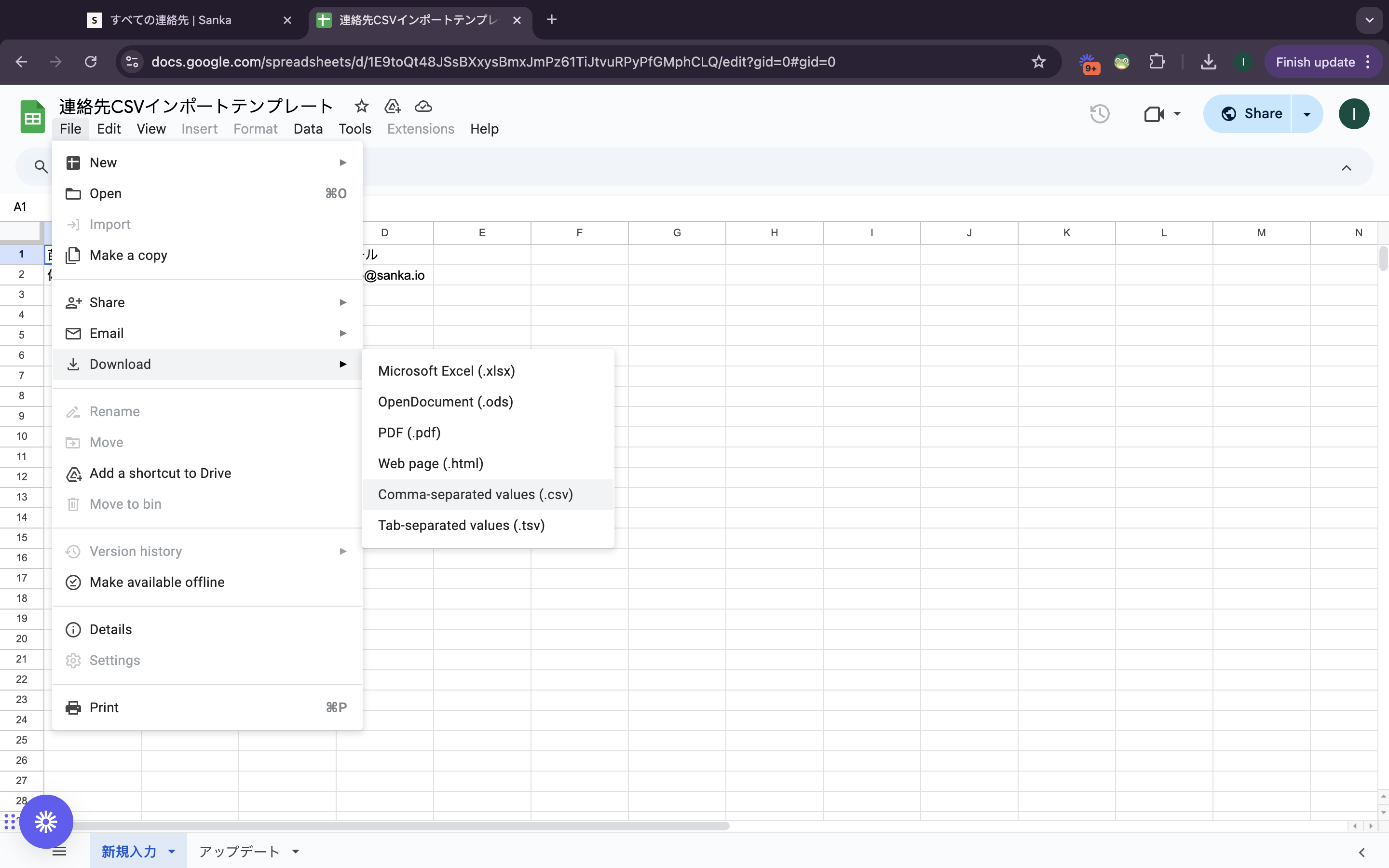Check the cloud document status icon
The width and height of the screenshot is (1389, 868).
[423, 106]
